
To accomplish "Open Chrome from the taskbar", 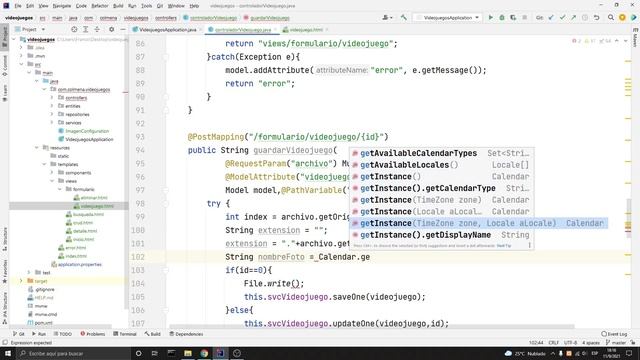I will click(x=204, y=353).
